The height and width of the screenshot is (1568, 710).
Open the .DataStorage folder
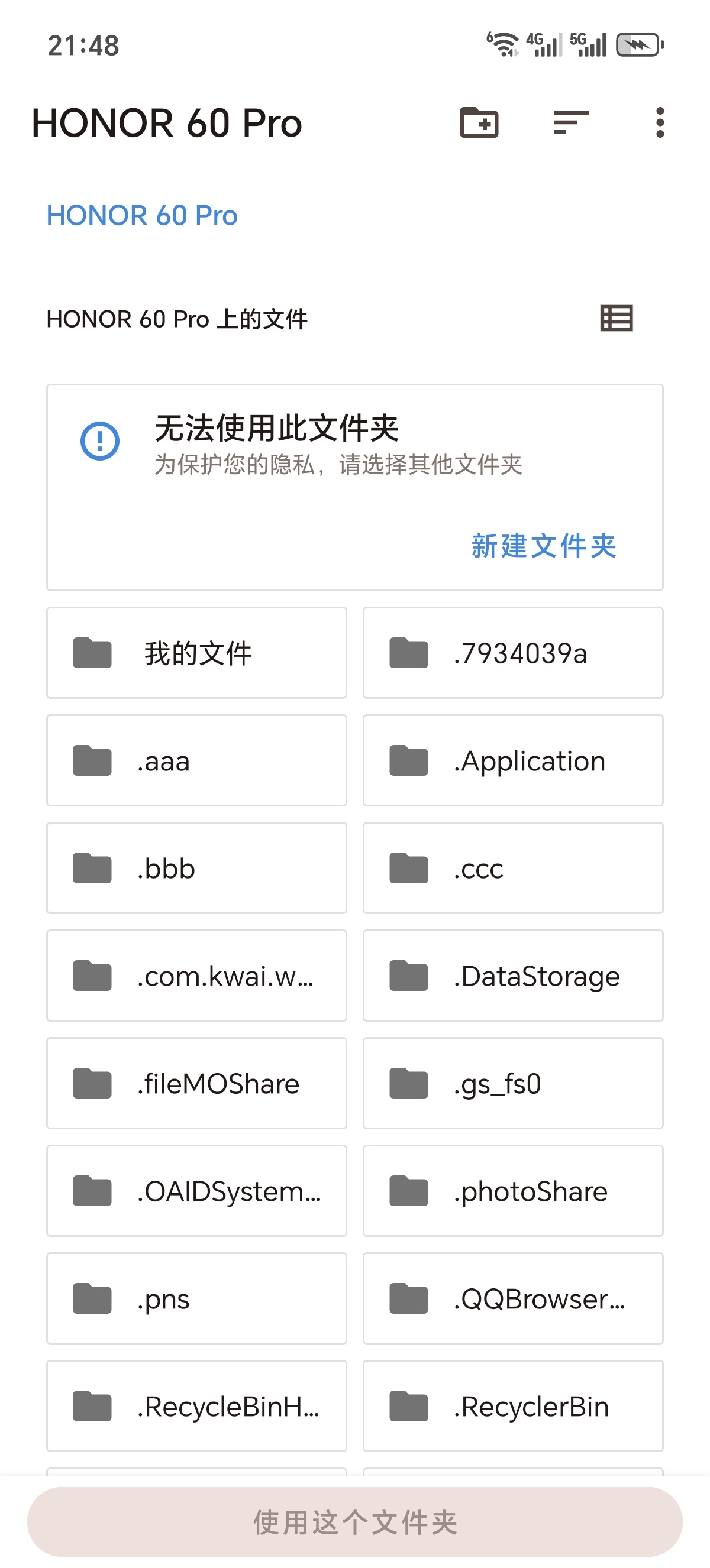tap(513, 975)
